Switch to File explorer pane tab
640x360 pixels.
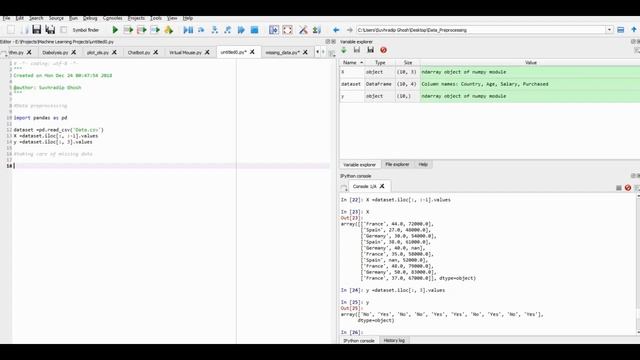coord(397,164)
